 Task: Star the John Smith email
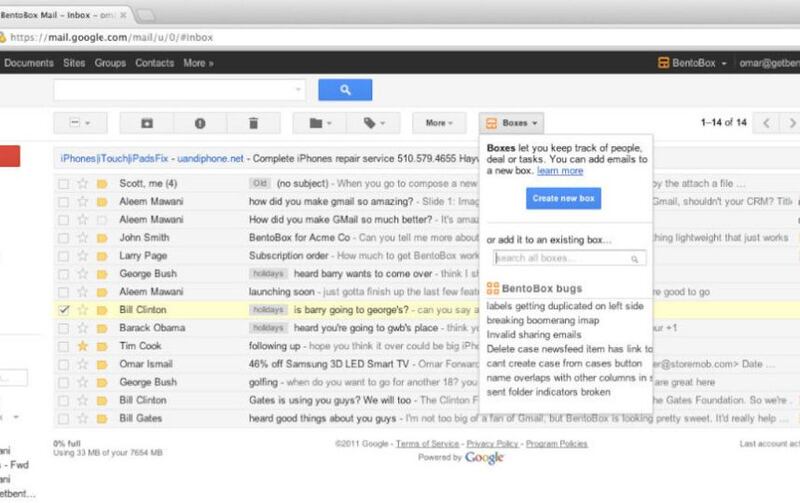click(82, 238)
